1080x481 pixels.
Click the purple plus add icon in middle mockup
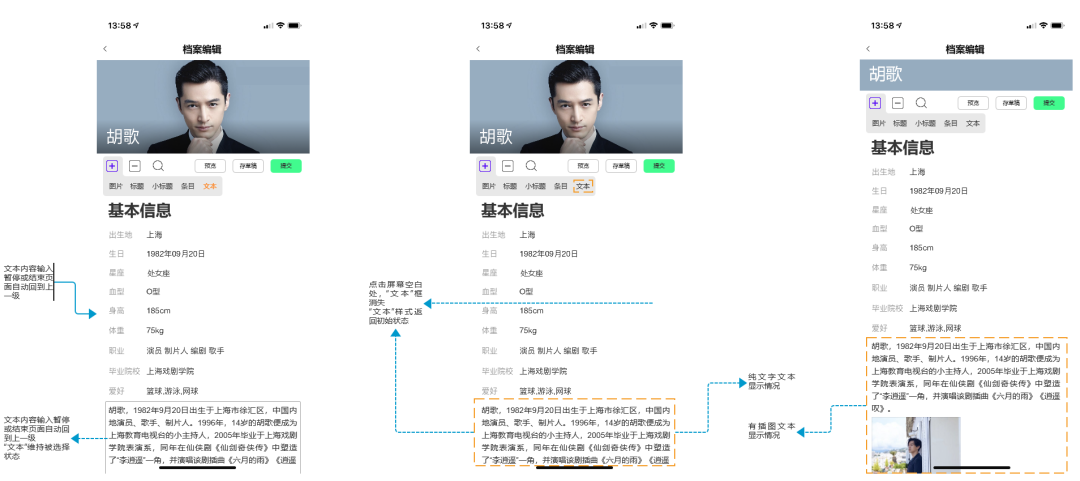(x=485, y=166)
